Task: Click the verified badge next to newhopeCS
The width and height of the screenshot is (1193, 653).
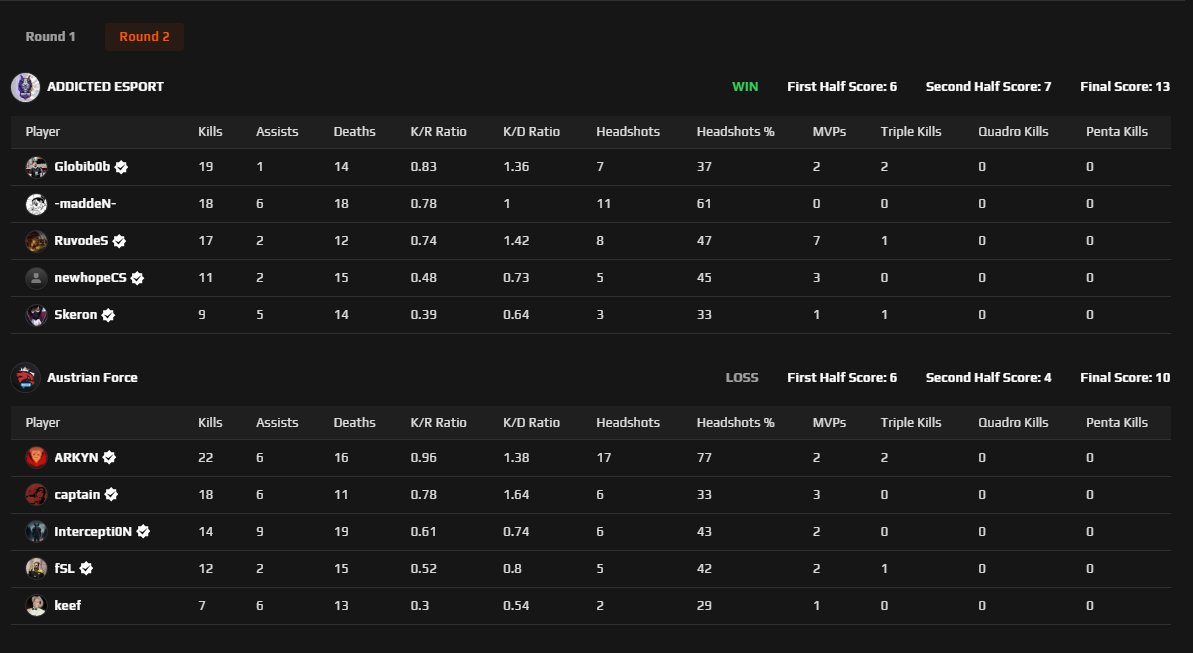Action: pyautogui.click(x=137, y=279)
